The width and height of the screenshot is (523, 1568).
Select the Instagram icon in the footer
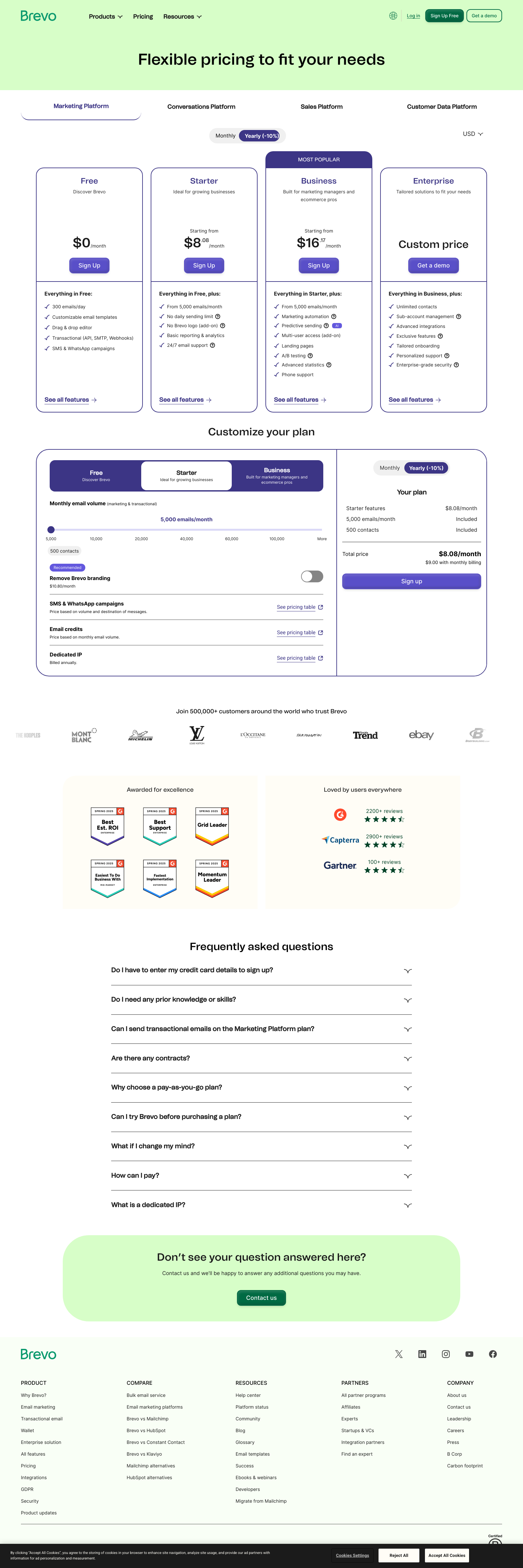[446, 1354]
